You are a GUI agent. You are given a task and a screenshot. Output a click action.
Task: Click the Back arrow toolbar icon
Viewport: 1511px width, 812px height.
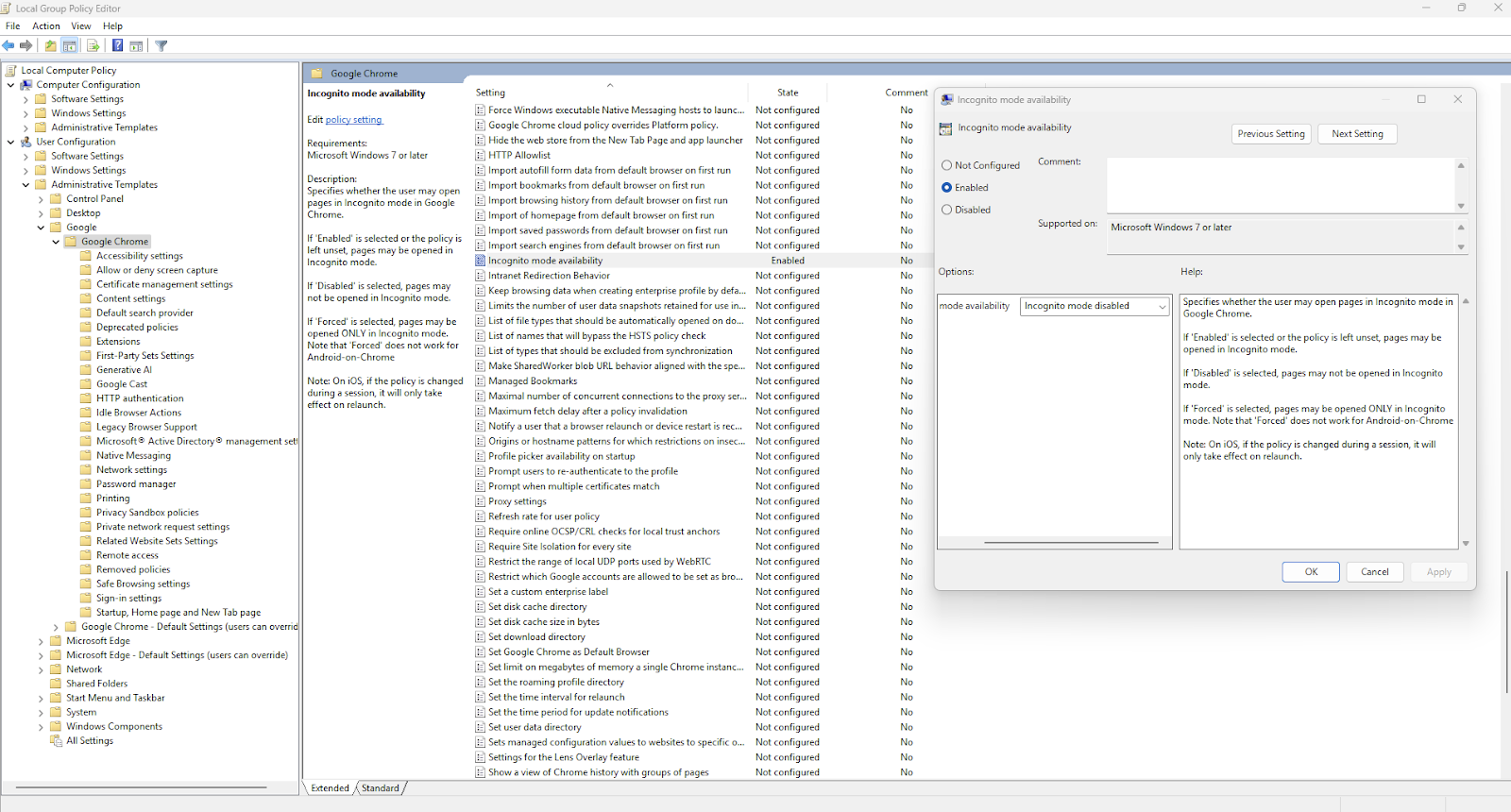point(8,45)
